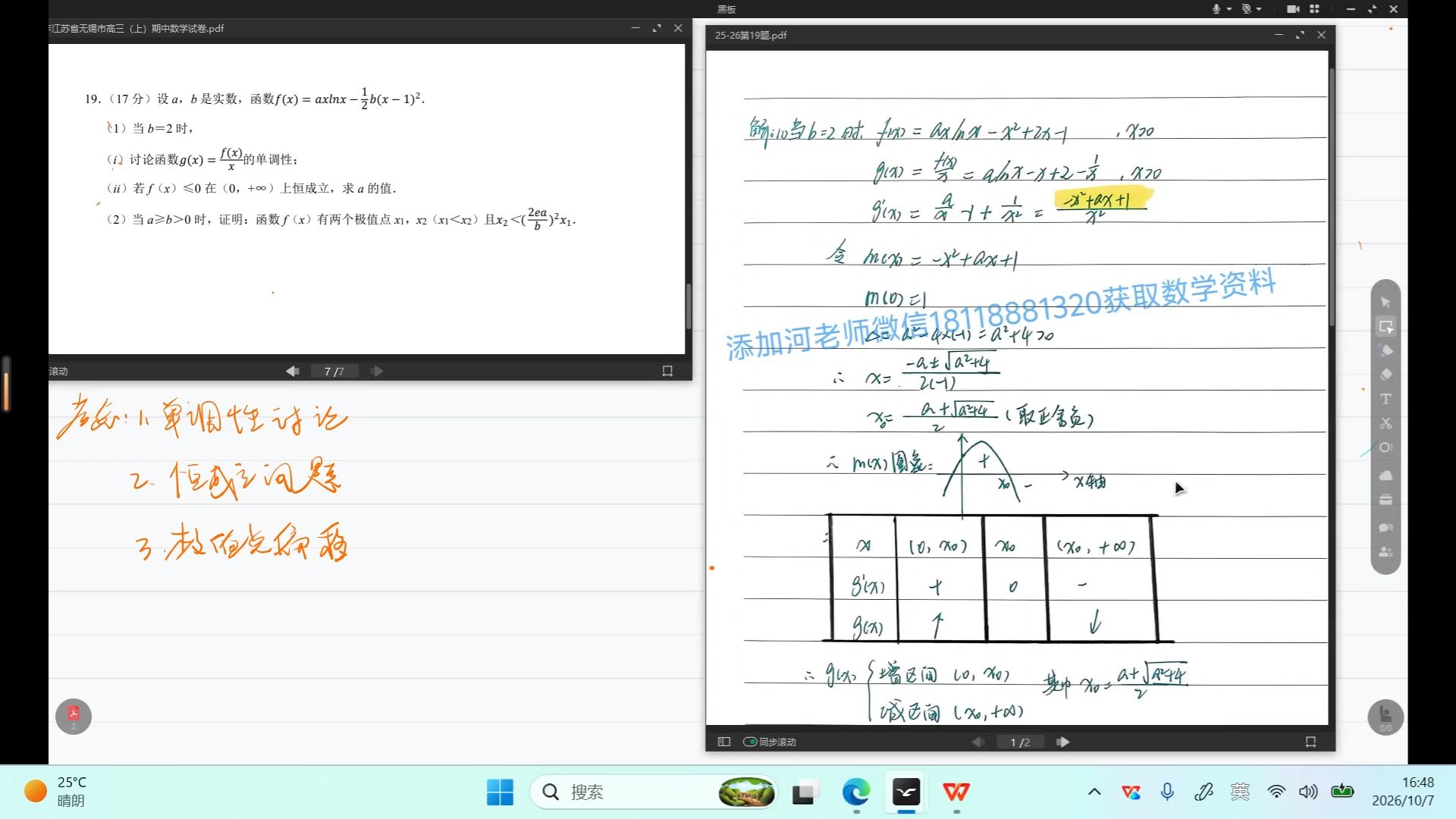
Task: Click the 16:48 clock in system tray
Action: 1404,791
